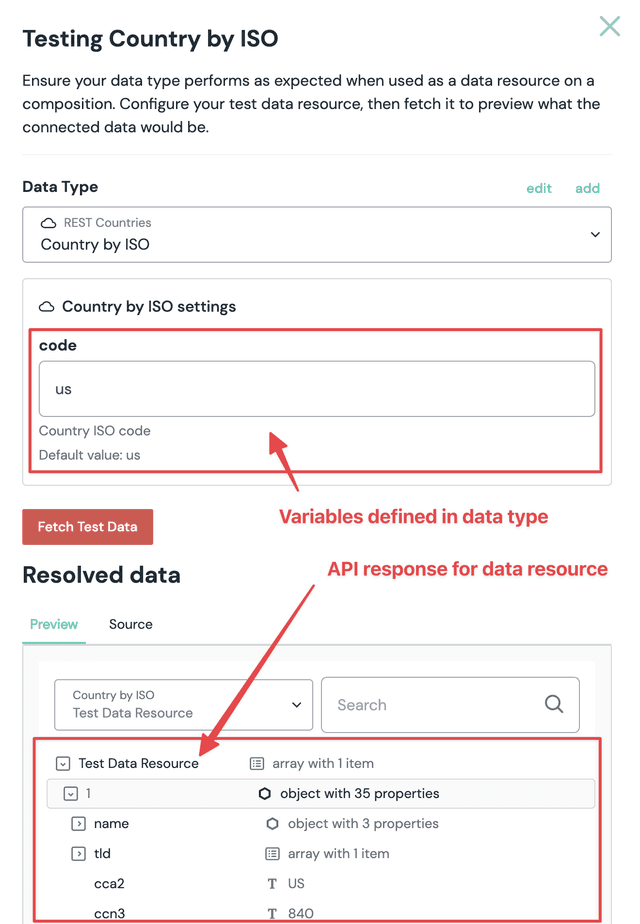Expand the name tree node
This screenshot has width=640, height=924.
pyautogui.click(x=78, y=823)
